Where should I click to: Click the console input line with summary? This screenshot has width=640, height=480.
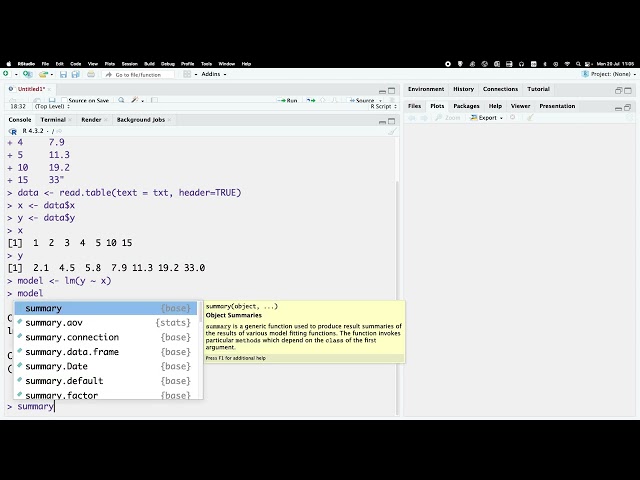tap(200, 407)
